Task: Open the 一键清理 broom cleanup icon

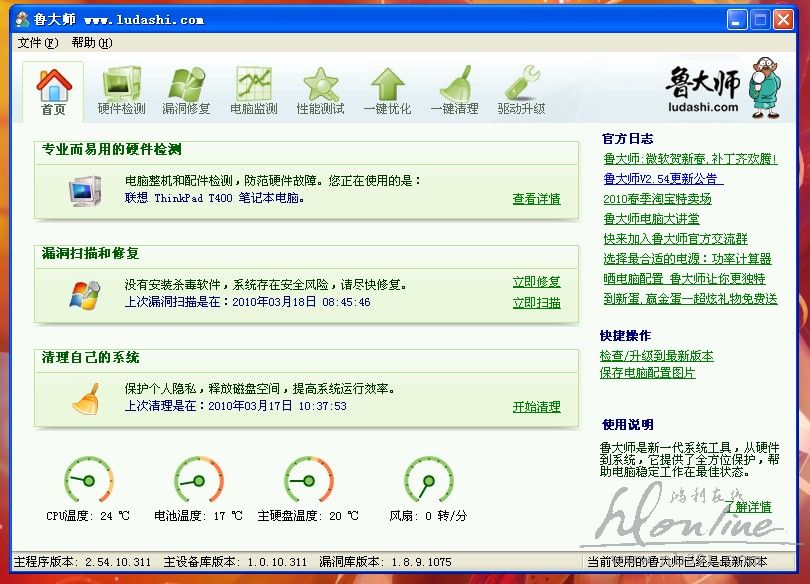Action: (x=454, y=90)
